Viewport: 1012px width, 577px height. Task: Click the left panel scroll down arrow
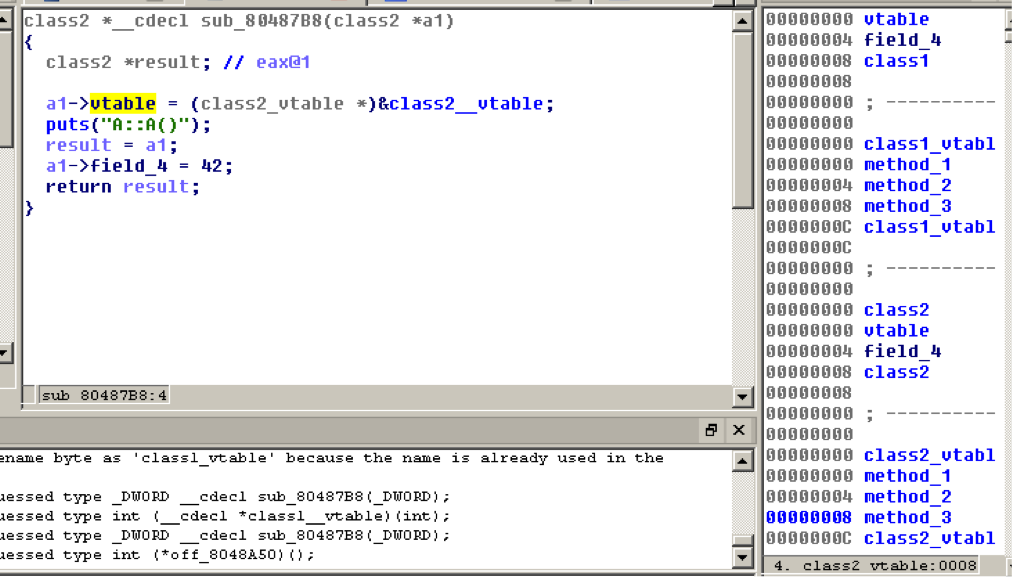pos(4,352)
